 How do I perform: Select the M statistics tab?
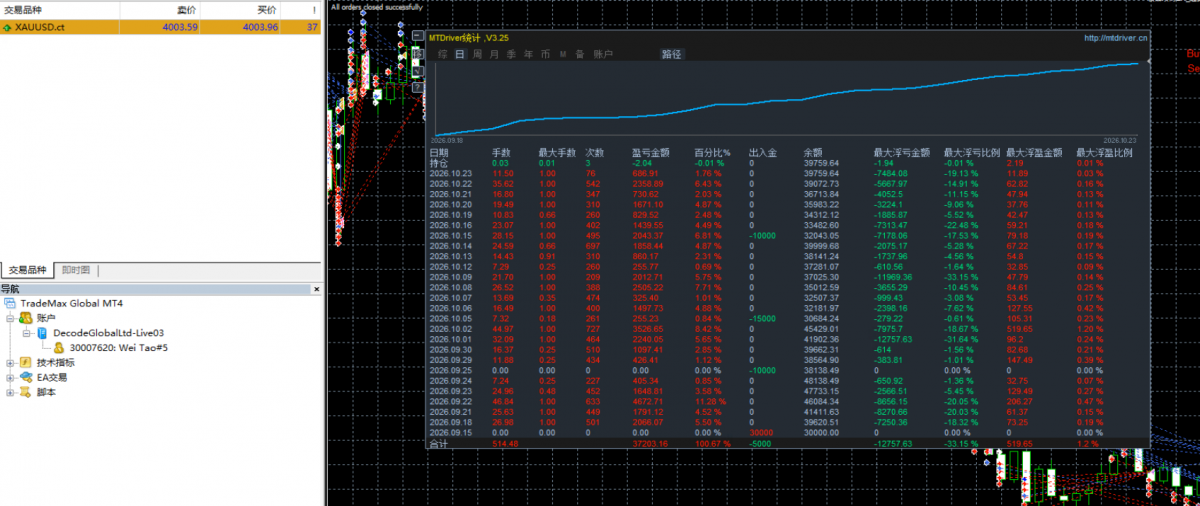563,54
